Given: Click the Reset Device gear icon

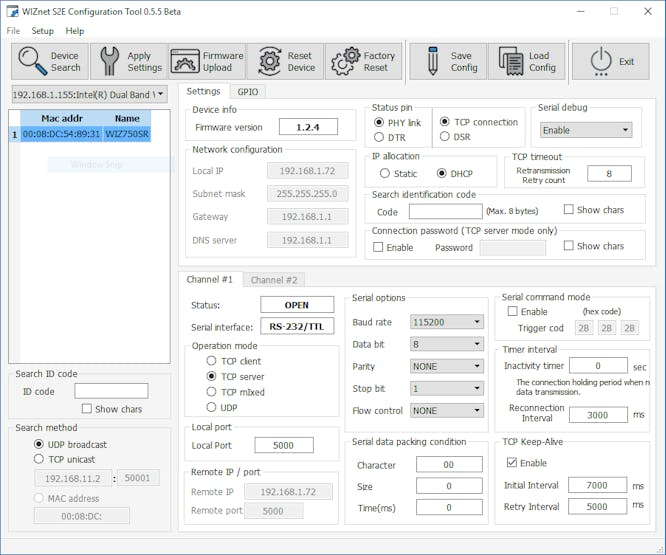Looking at the screenshot, I should pyautogui.click(x=269, y=62).
